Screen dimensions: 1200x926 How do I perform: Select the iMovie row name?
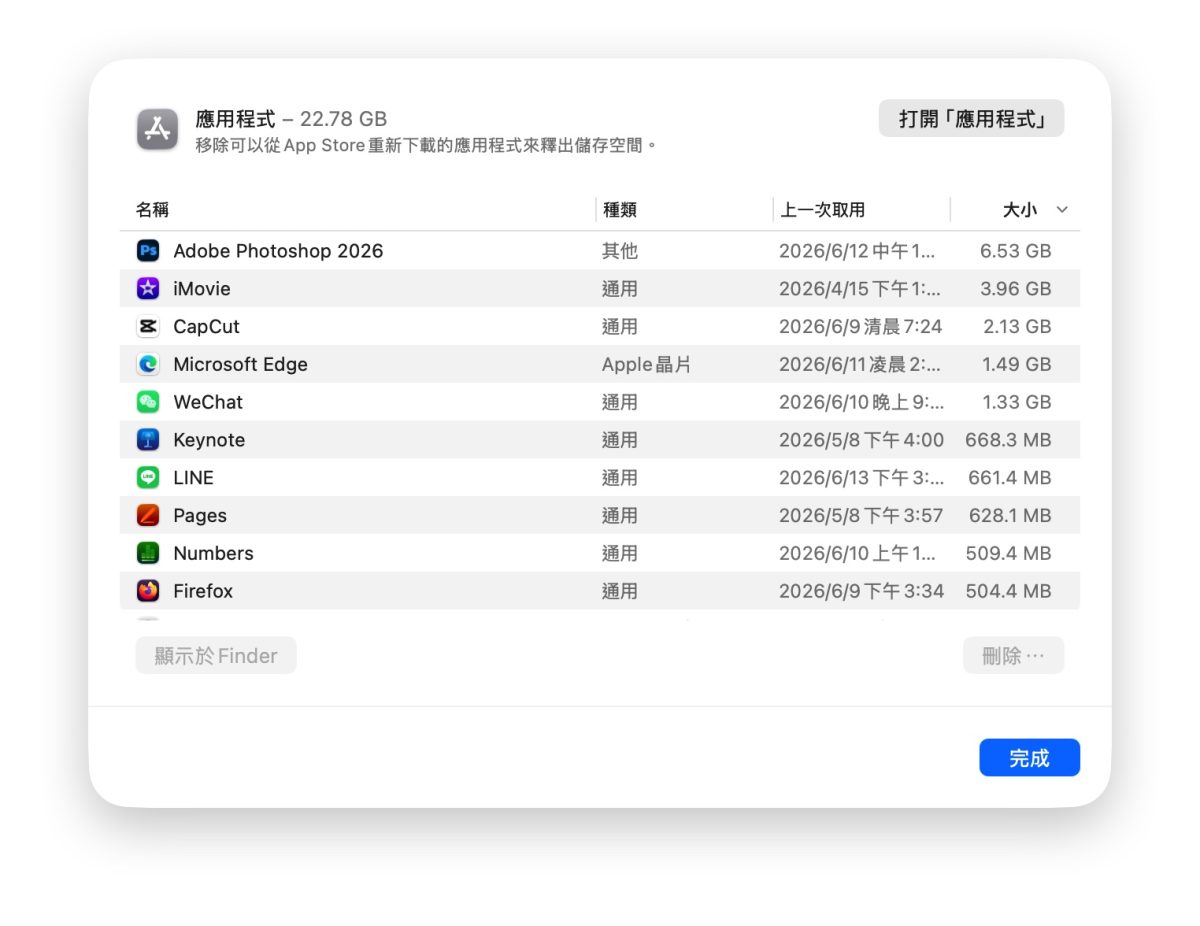(x=202, y=289)
